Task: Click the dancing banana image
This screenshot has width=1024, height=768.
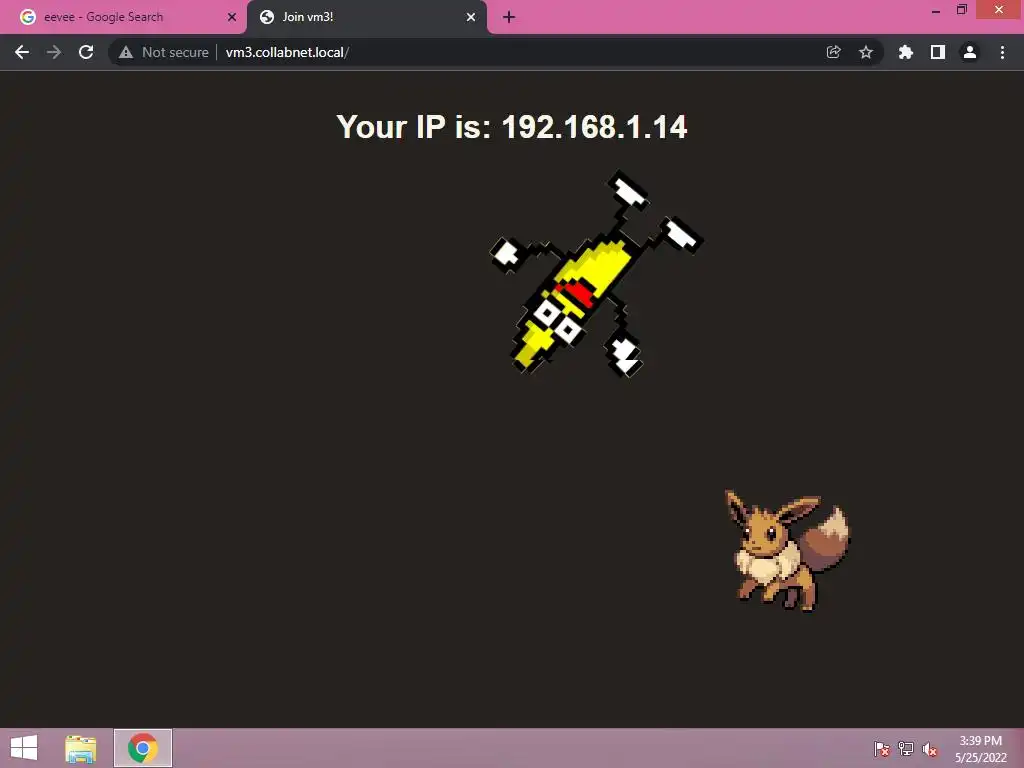Action: [x=596, y=272]
